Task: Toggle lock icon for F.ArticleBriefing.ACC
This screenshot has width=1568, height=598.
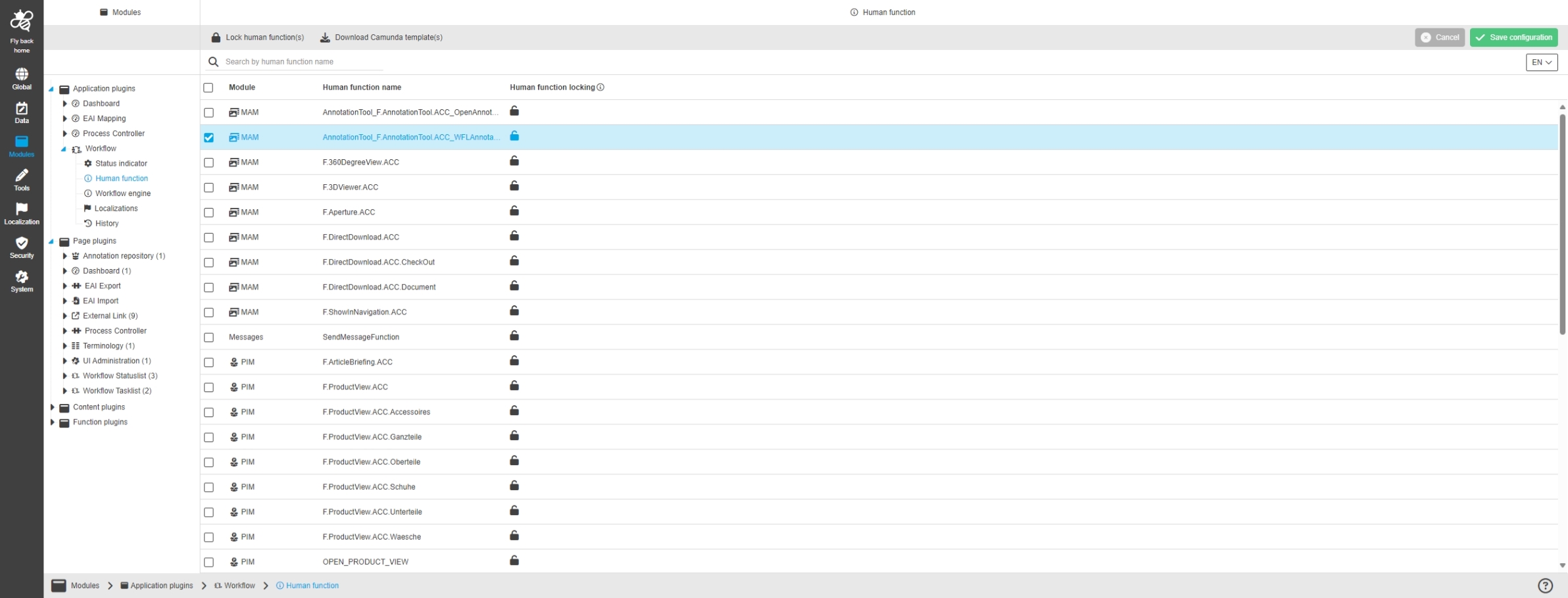Action: [514, 361]
